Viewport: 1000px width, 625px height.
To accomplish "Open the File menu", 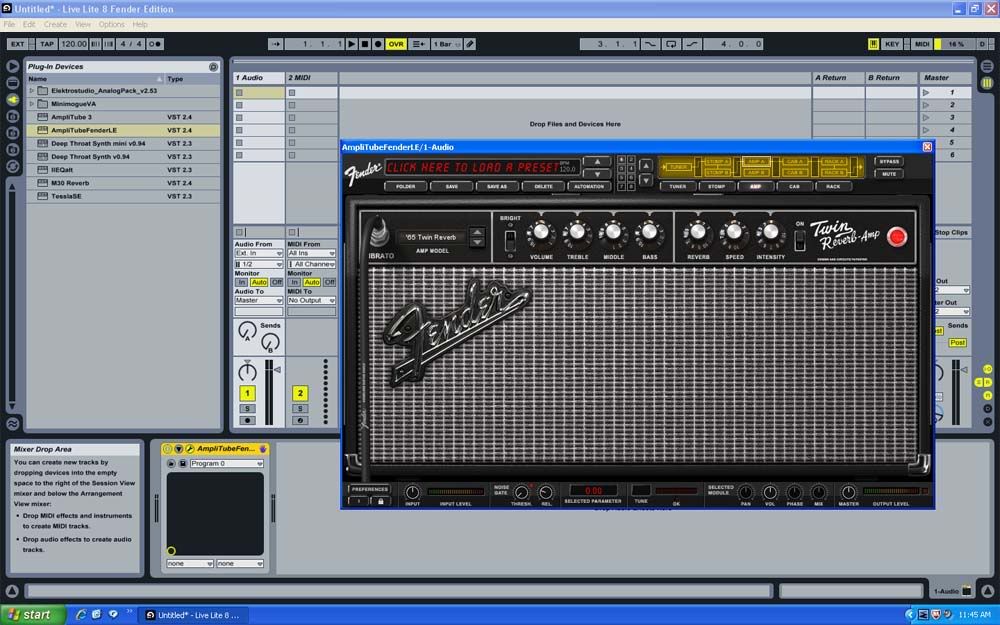I will click(x=9, y=24).
